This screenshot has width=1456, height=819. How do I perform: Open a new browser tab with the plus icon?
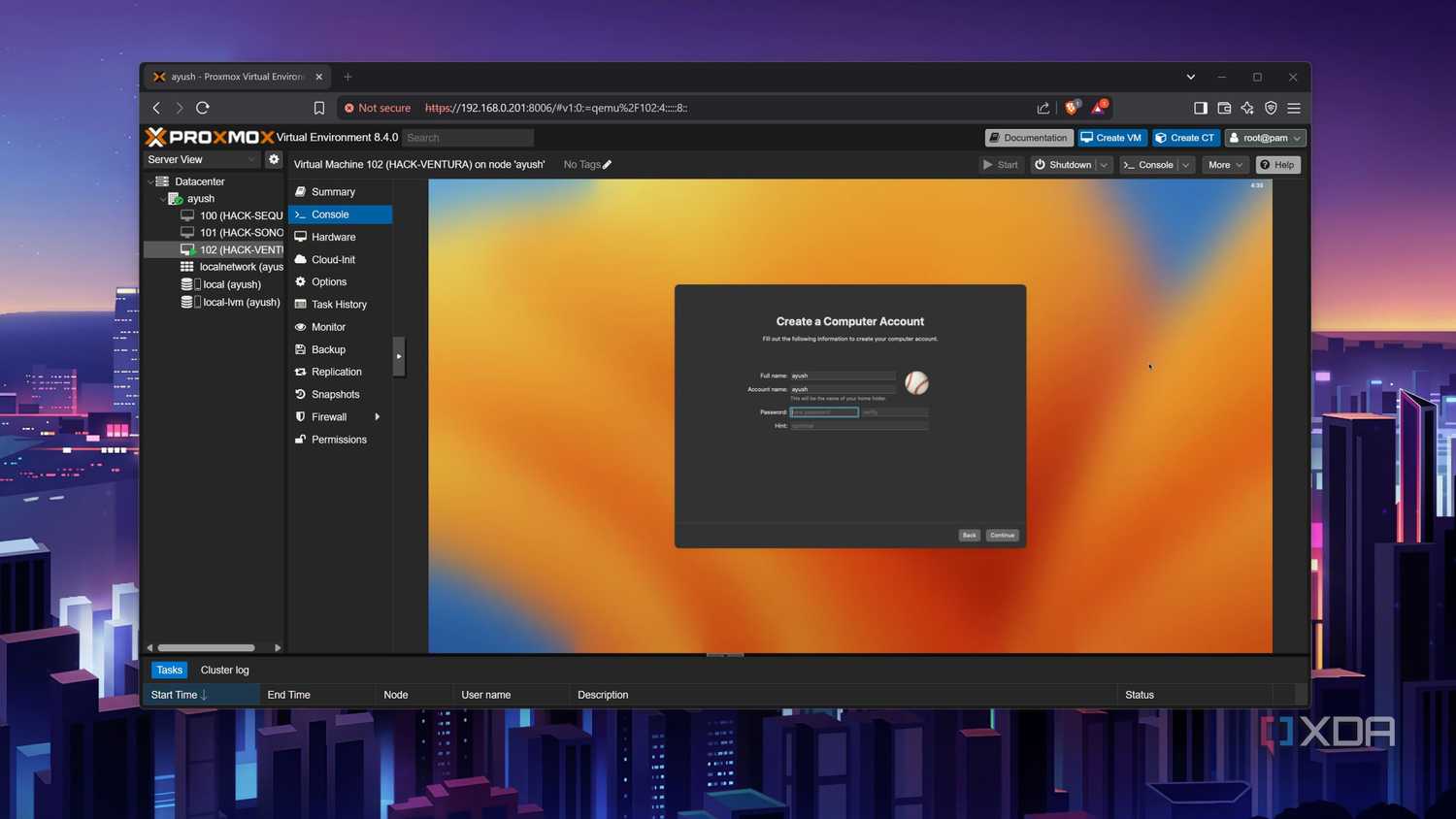tap(347, 77)
